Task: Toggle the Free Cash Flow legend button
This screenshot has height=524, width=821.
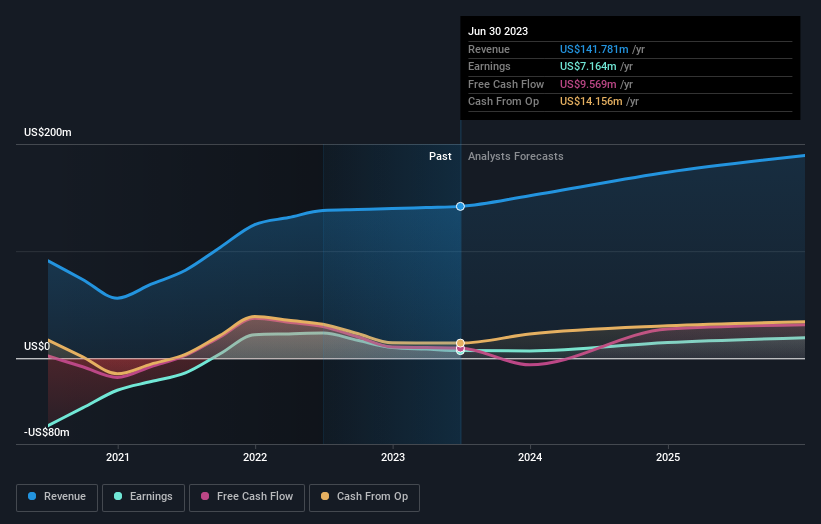Action: tap(247, 497)
